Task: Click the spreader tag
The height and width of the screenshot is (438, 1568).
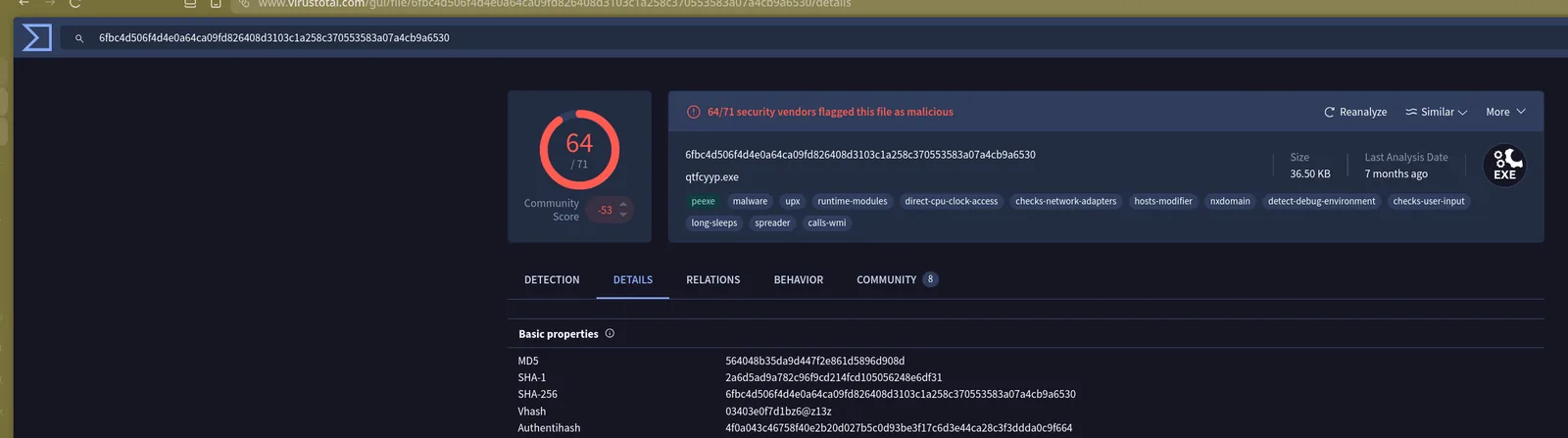Action: click(772, 222)
